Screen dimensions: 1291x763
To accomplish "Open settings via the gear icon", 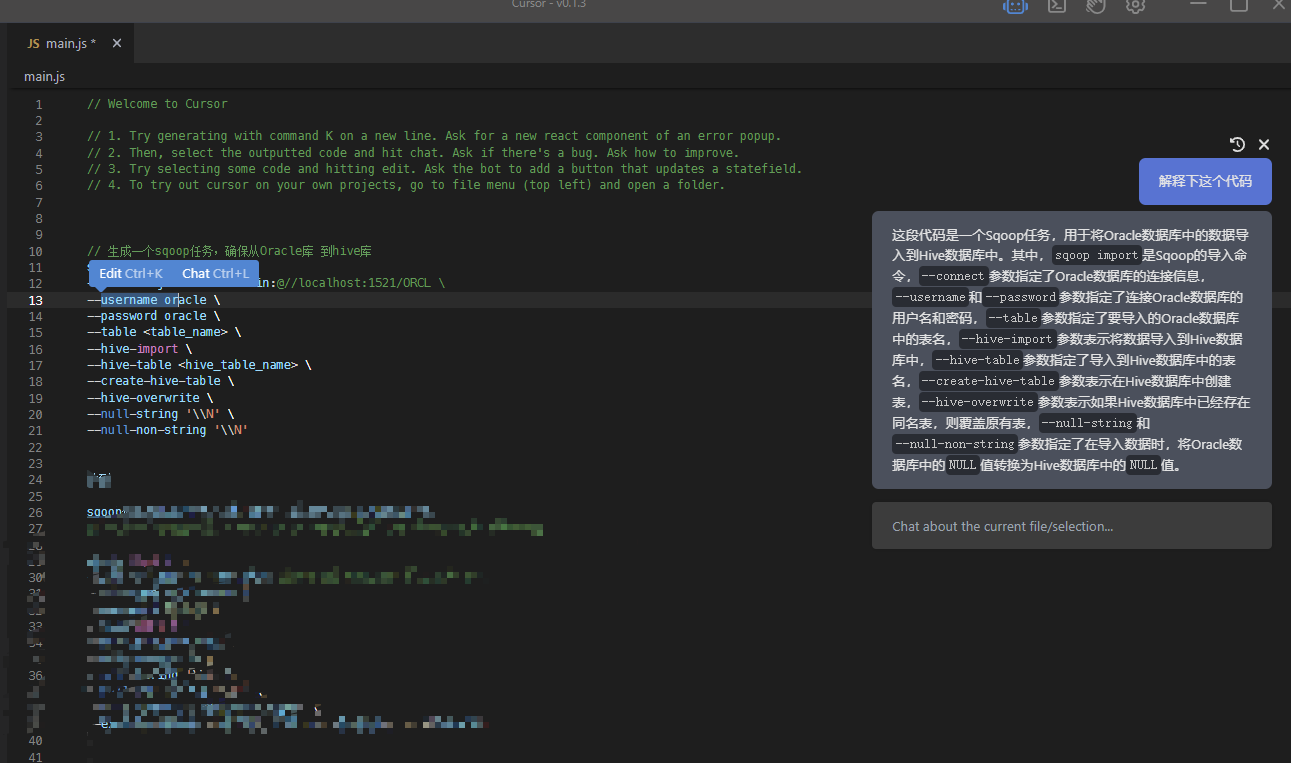I will [x=1135, y=6].
